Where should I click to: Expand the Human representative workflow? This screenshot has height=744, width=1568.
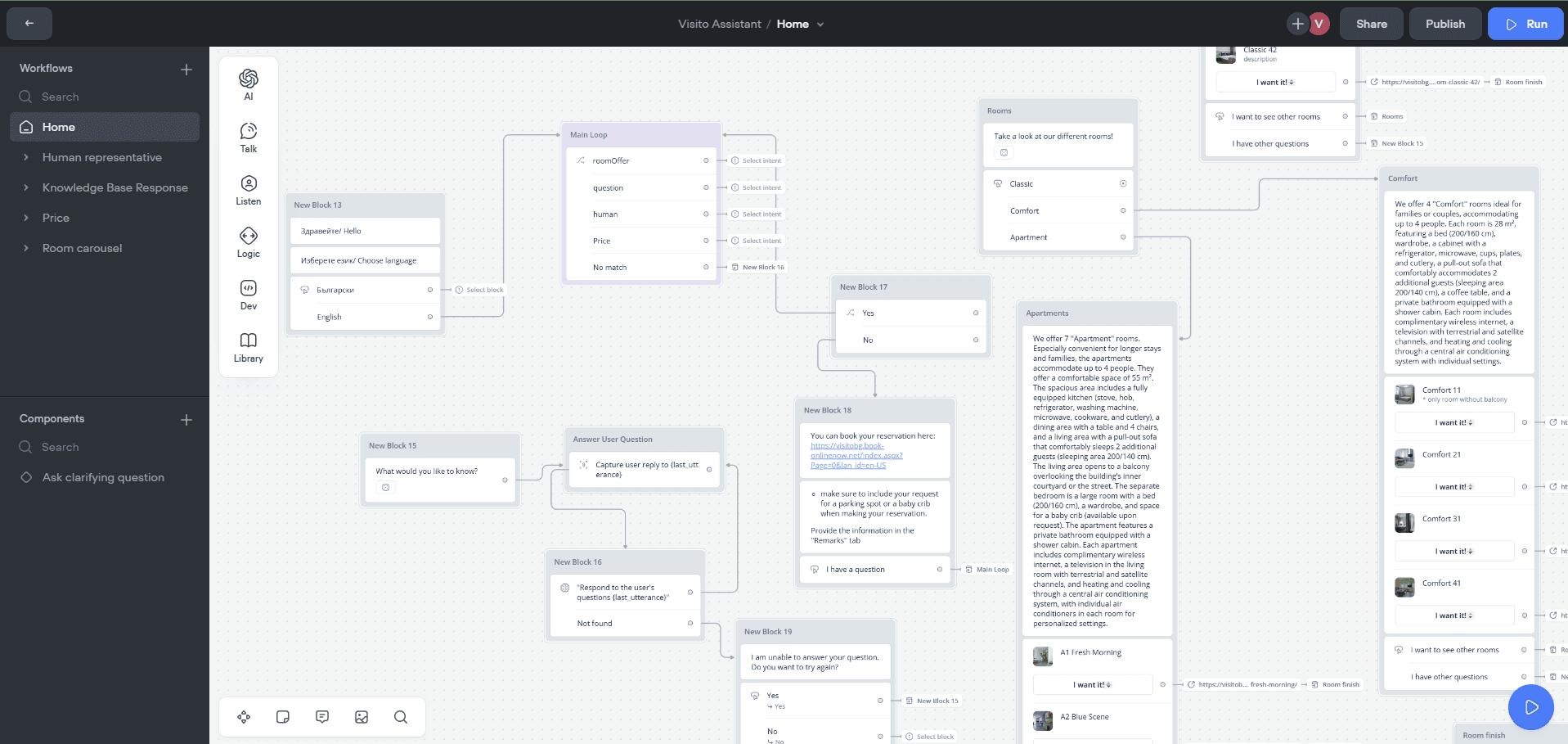26,157
